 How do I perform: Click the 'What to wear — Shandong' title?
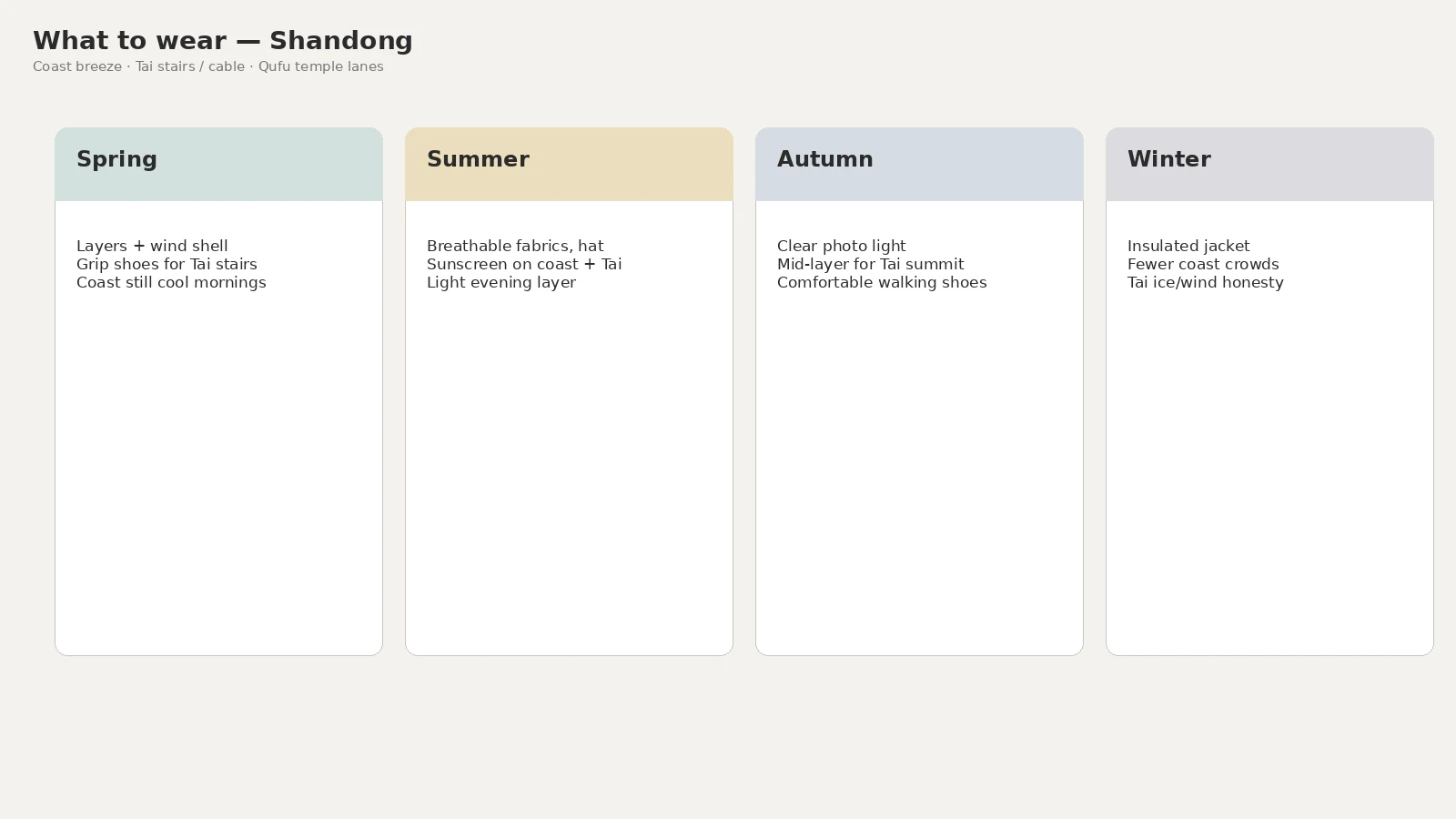click(x=223, y=41)
